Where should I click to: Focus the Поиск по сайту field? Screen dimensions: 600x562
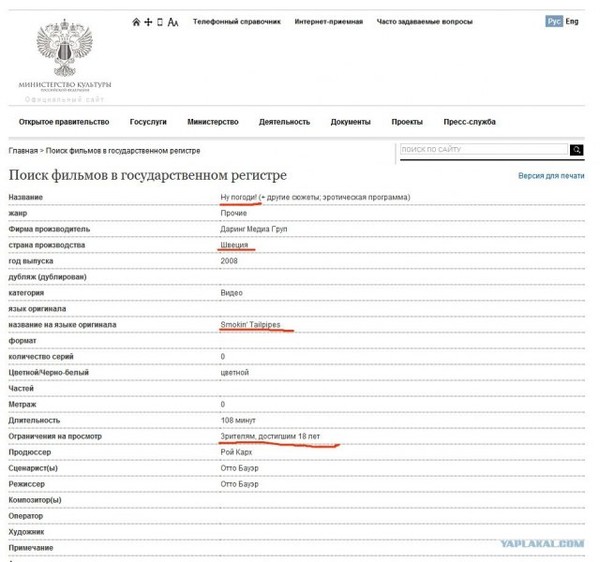pos(484,149)
